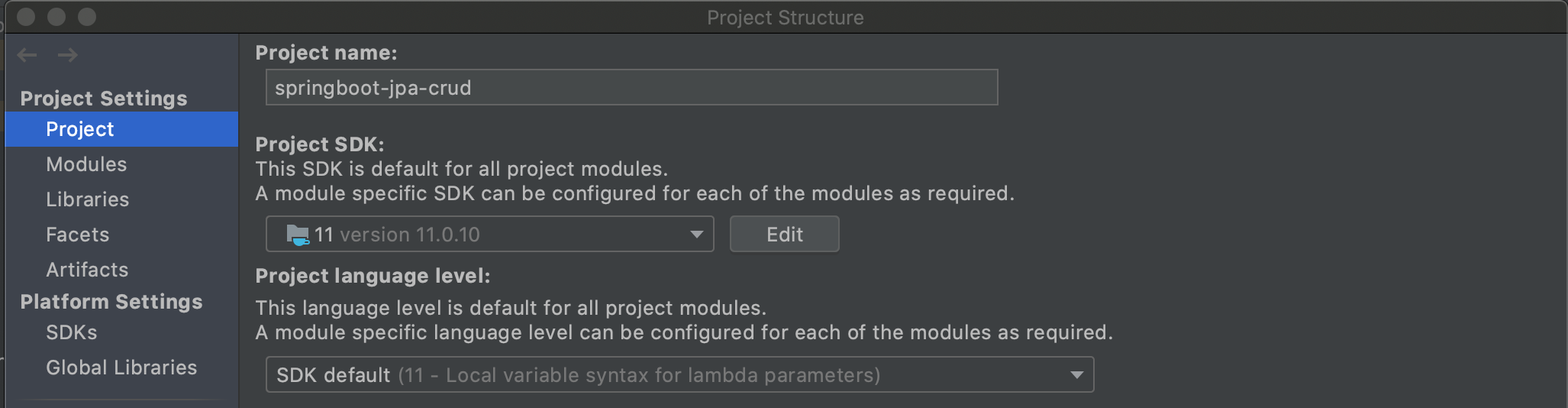Minimize the Project Structure window
Image resolution: width=1568 pixels, height=408 pixels.
click(x=56, y=17)
